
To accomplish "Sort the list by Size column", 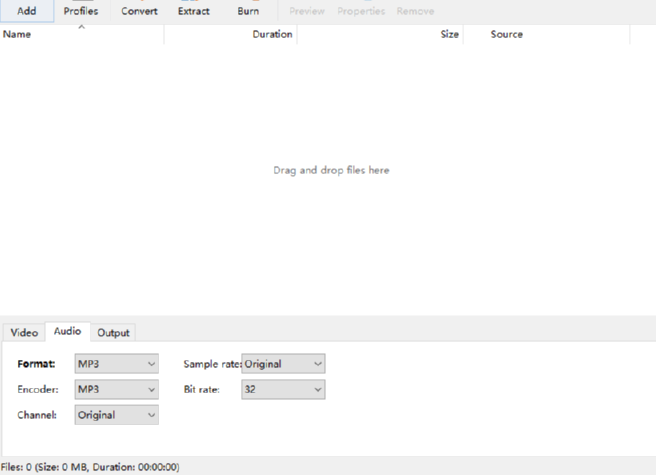I will pos(380,34).
